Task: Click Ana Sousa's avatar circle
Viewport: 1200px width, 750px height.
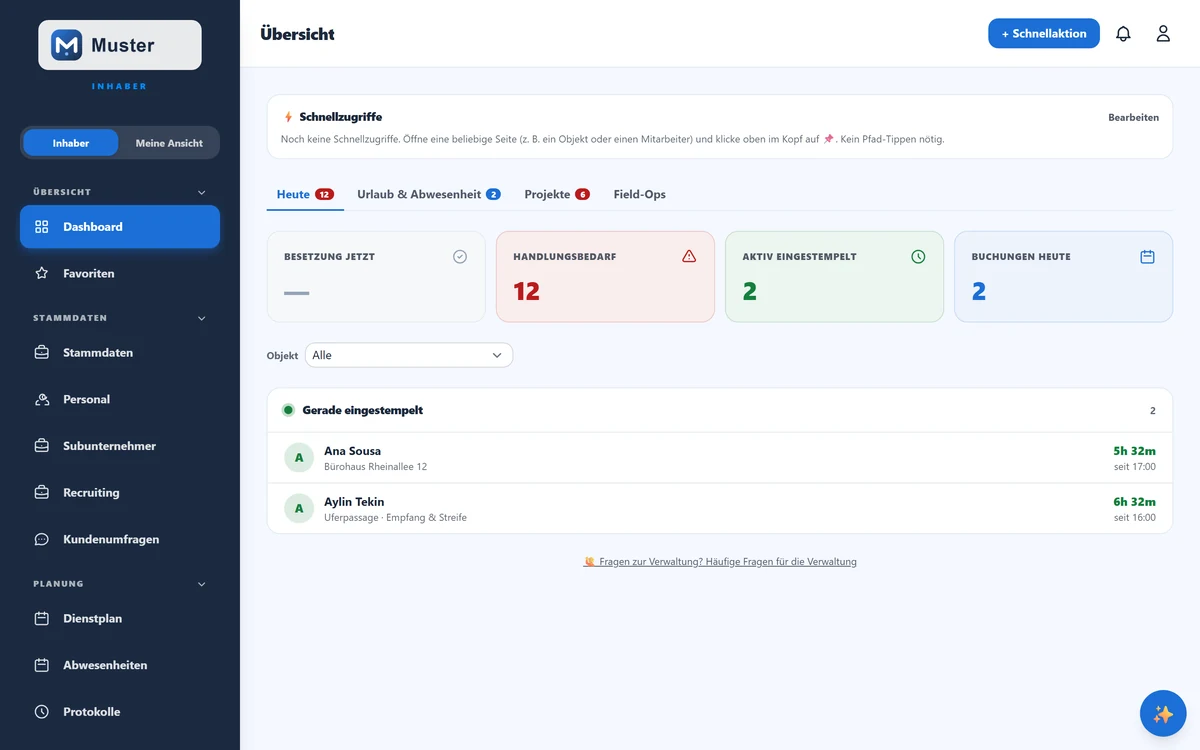Action: point(299,458)
